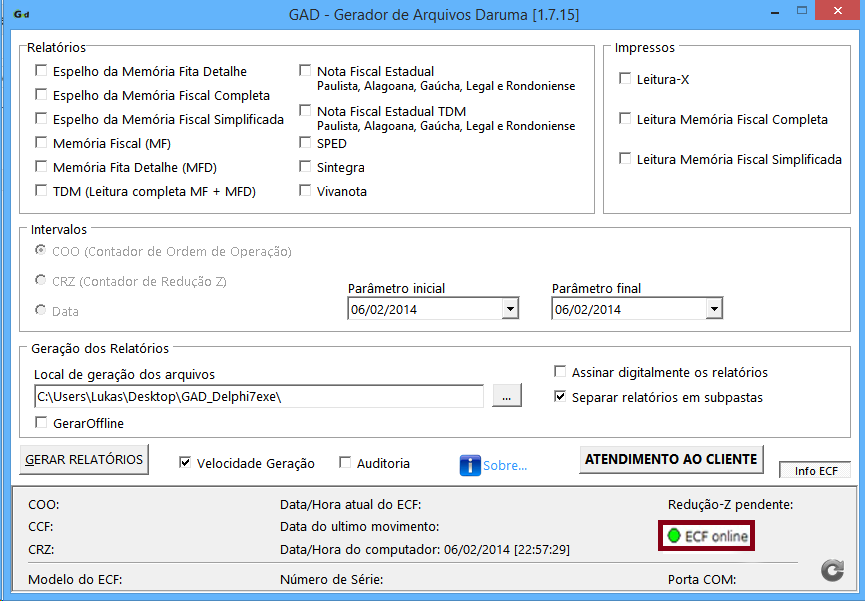Viewport: 865px width, 601px height.
Task: Check Leitura Memória Fiscal Simplificada
Action: [x=625, y=159]
